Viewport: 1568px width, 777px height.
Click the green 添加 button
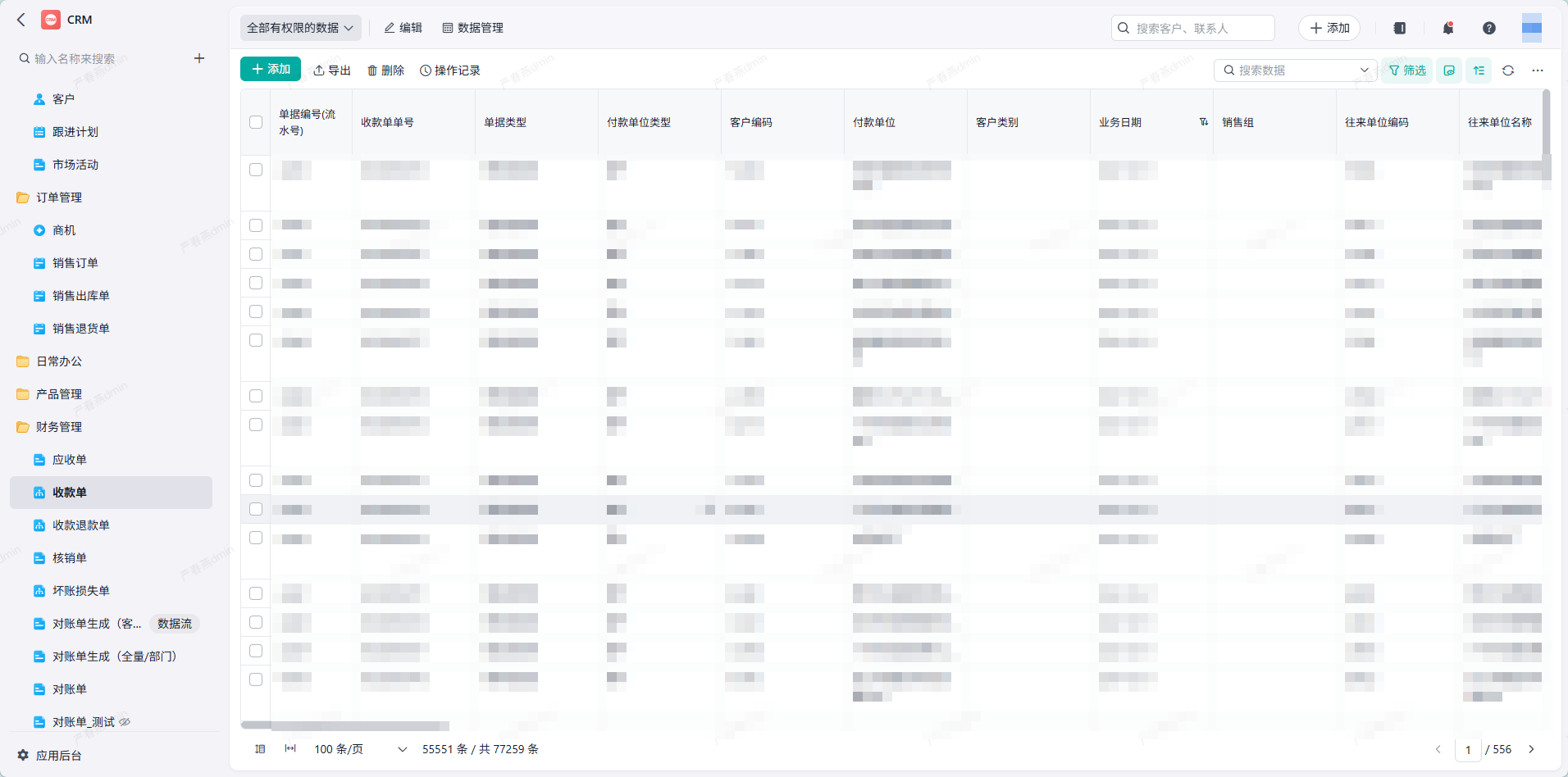[271, 70]
